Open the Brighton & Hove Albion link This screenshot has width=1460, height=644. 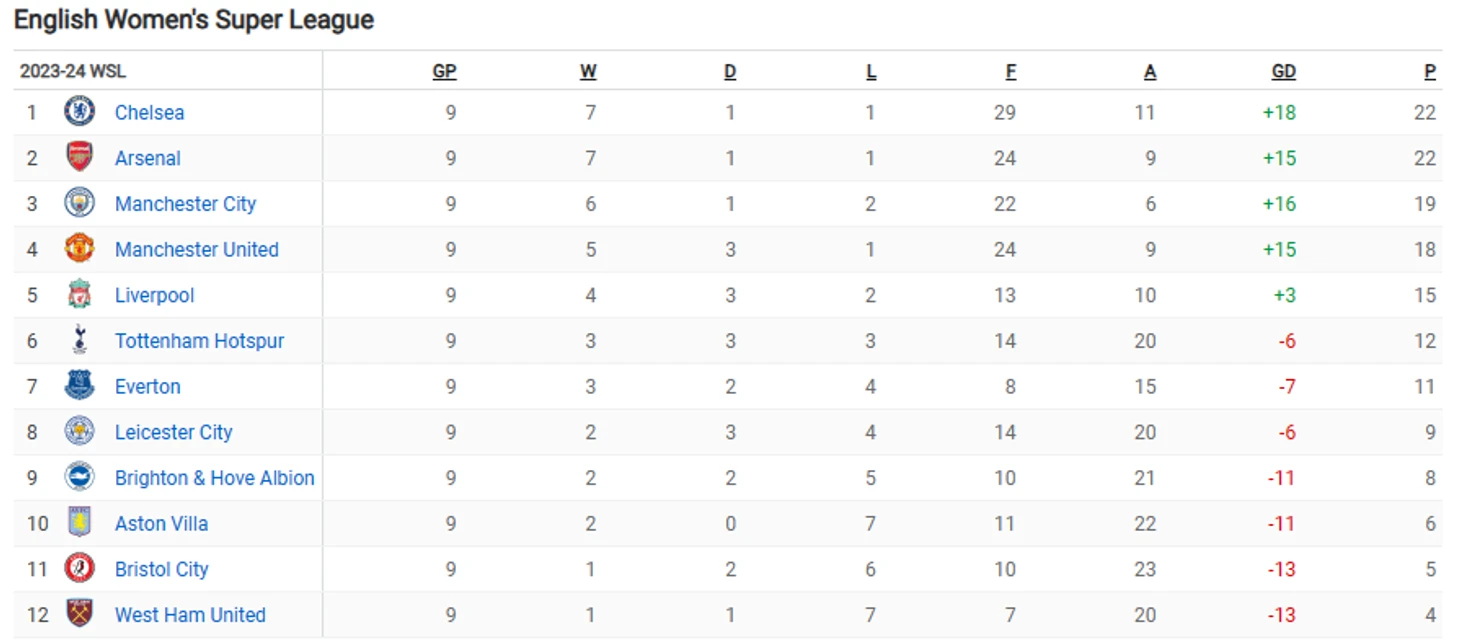click(x=215, y=478)
